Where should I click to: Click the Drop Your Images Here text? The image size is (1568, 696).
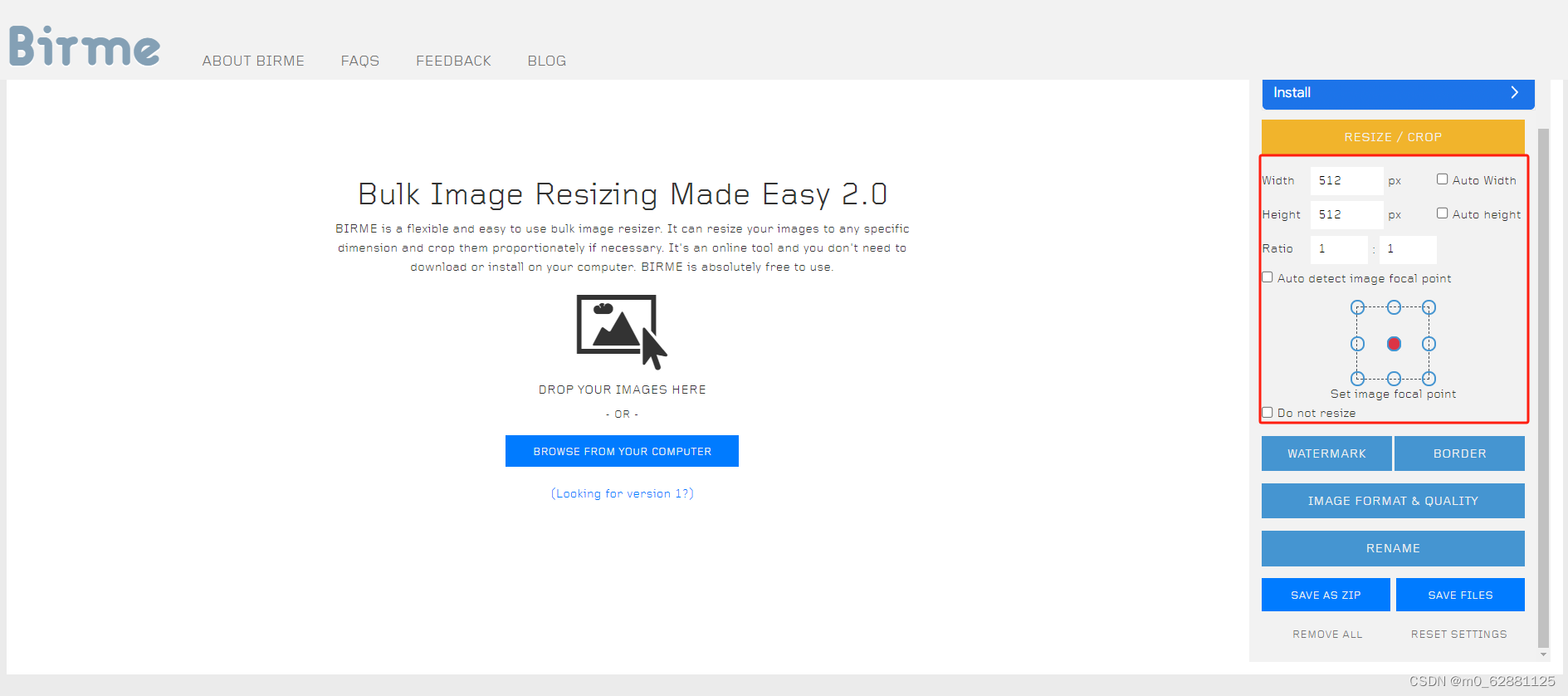622,390
